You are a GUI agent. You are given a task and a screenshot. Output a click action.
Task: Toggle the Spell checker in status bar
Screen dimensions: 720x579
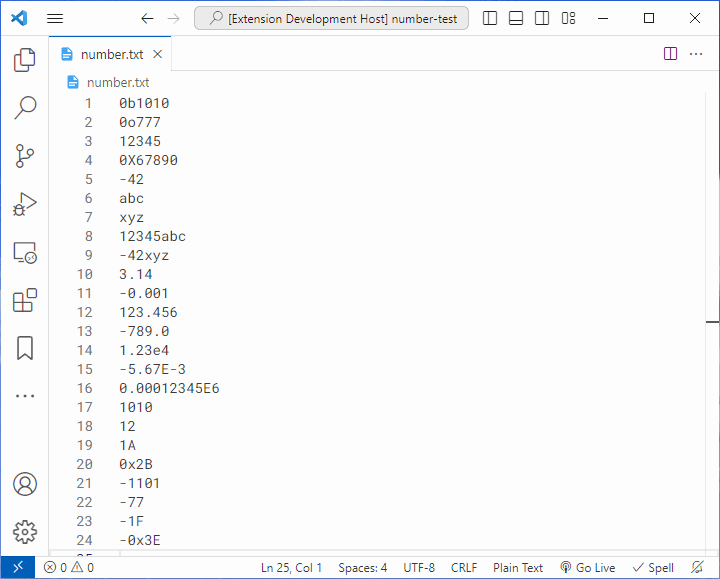[653, 568]
